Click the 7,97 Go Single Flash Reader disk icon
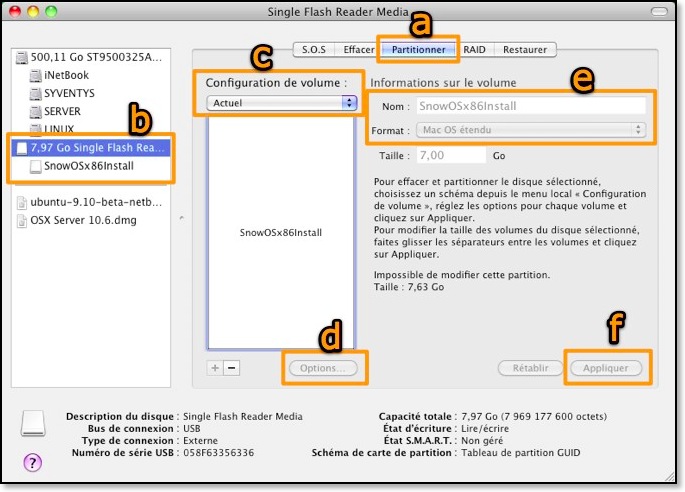The image size is (685, 492). click(x=21, y=148)
